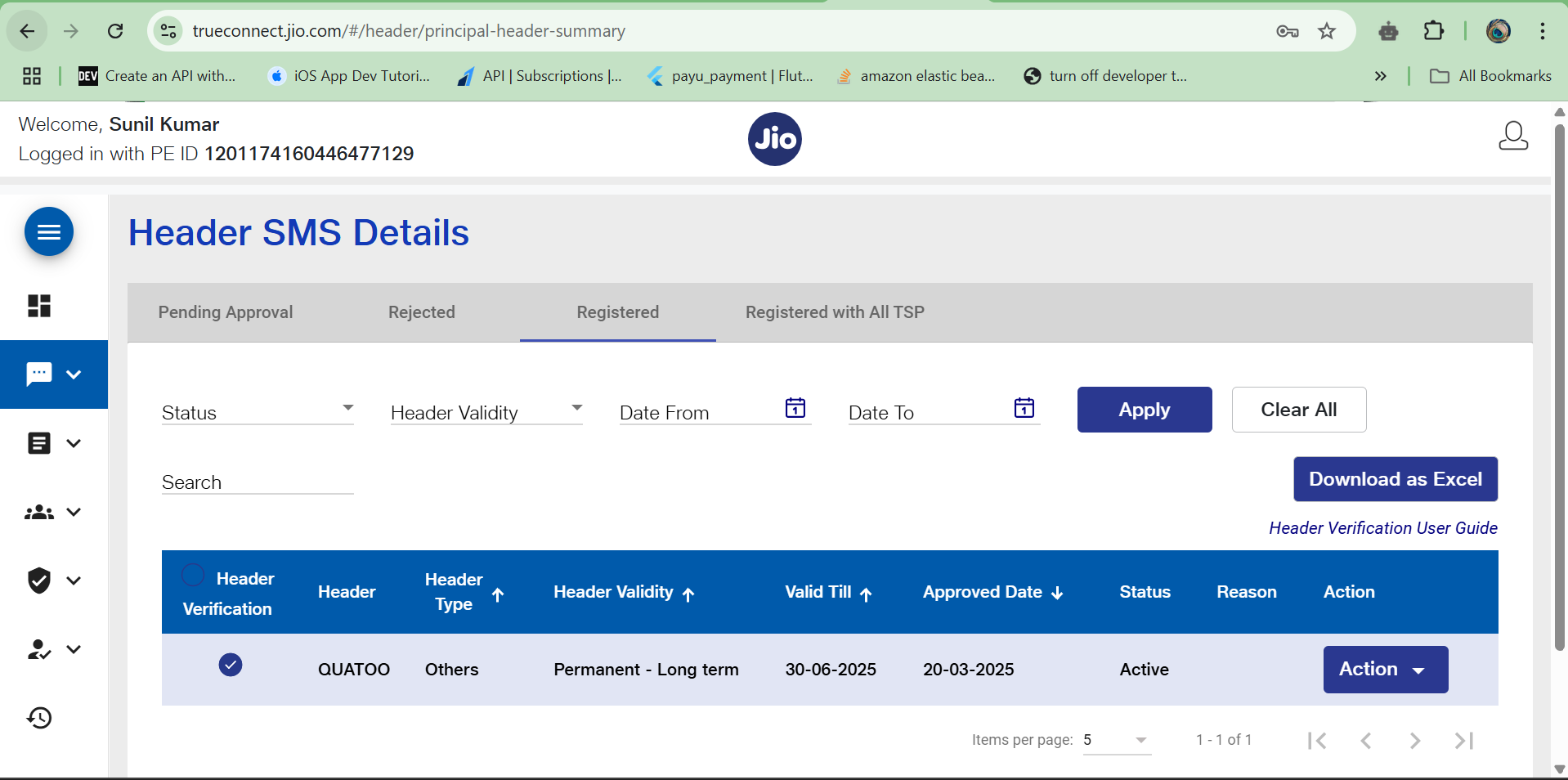Switch to the Registered with All TSP tab
This screenshot has height=780, width=1568.
(x=835, y=312)
